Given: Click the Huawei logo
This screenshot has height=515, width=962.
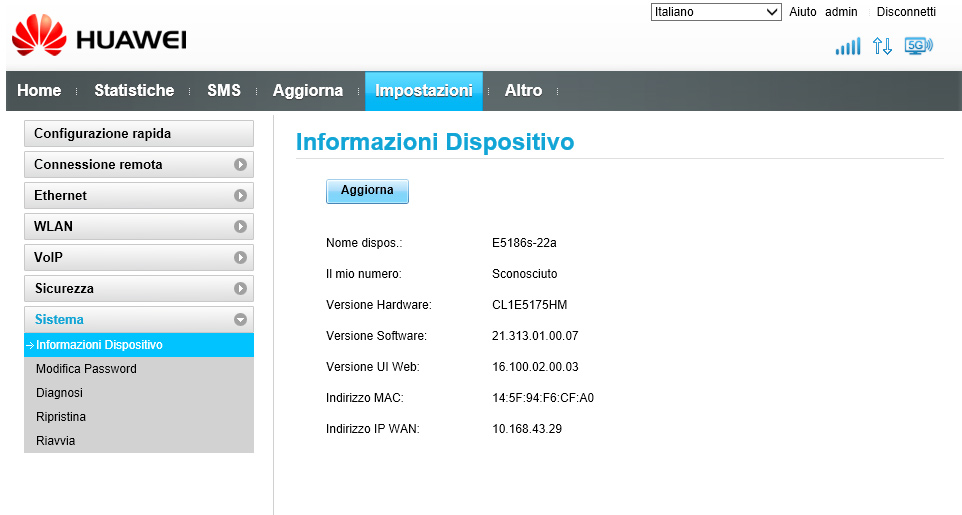Looking at the screenshot, I should pos(99,38).
